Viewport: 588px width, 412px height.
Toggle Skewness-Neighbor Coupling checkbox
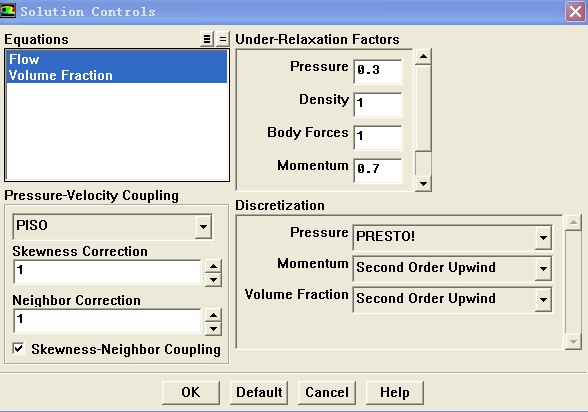pyautogui.click(x=18, y=349)
